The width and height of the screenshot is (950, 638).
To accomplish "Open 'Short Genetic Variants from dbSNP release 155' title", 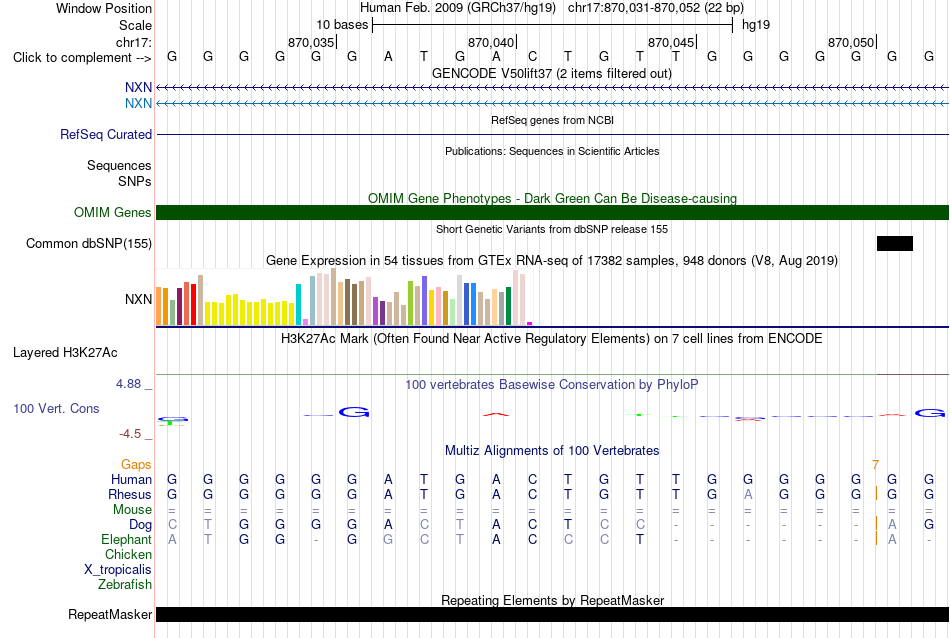I will click(x=552, y=230).
